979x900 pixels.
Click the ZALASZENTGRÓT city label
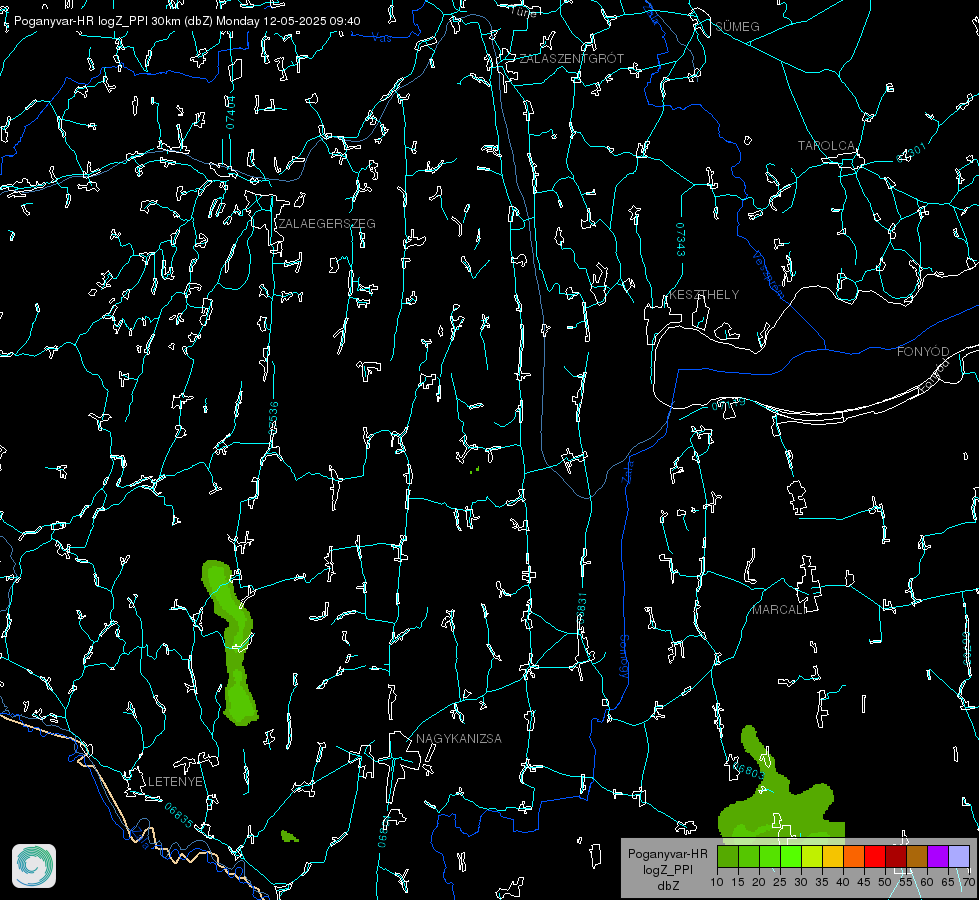pos(571,59)
